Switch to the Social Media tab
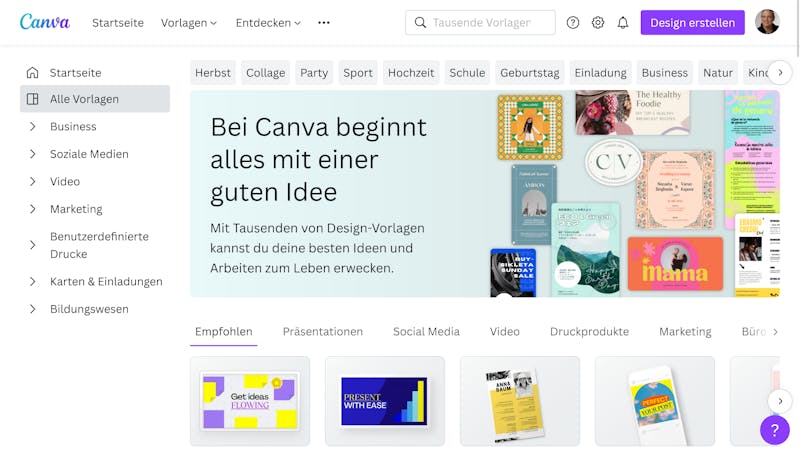800x450 pixels. (x=426, y=332)
